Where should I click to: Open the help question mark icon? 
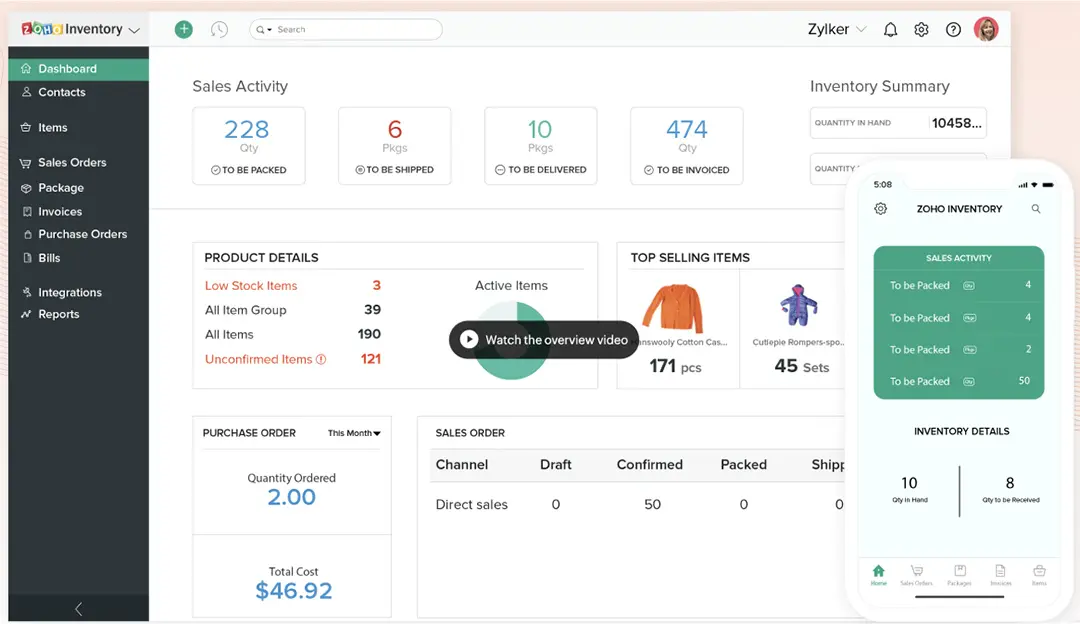[x=953, y=30]
